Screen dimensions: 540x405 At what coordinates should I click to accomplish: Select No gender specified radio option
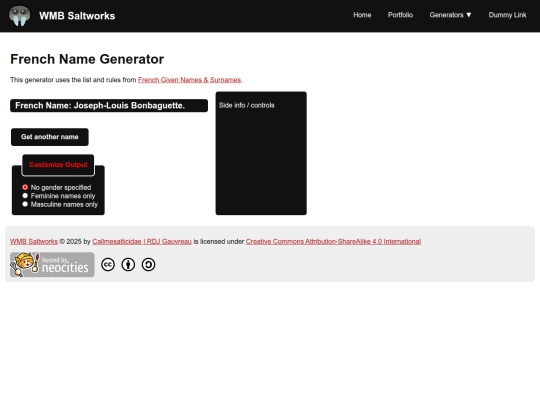[x=25, y=187]
